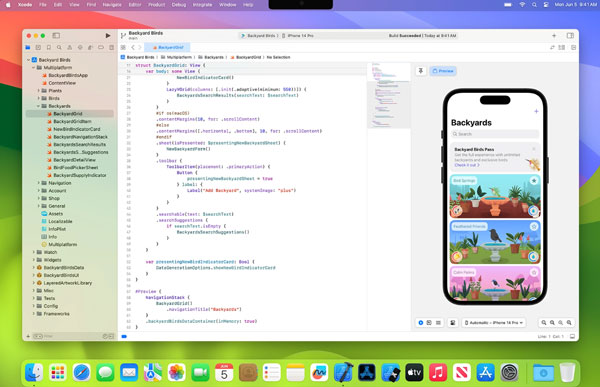
Task: Select the Selectable preview mode button
Action: click(429, 323)
